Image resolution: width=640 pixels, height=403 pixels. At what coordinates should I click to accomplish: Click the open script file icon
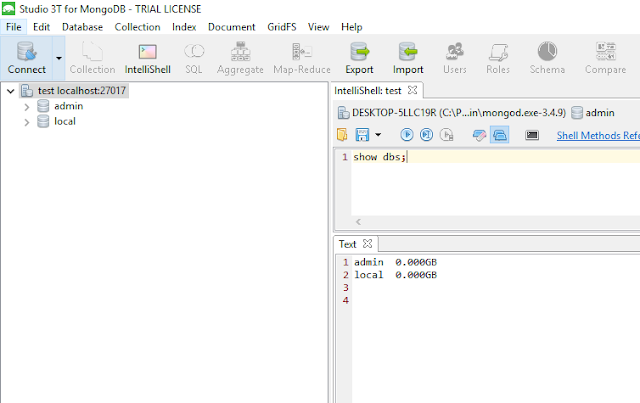pos(342,135)
